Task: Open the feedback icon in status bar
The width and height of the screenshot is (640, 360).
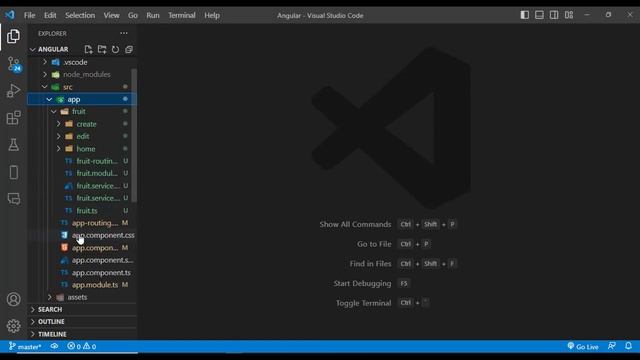Action: pyautogui.click(x=611, y=346)
